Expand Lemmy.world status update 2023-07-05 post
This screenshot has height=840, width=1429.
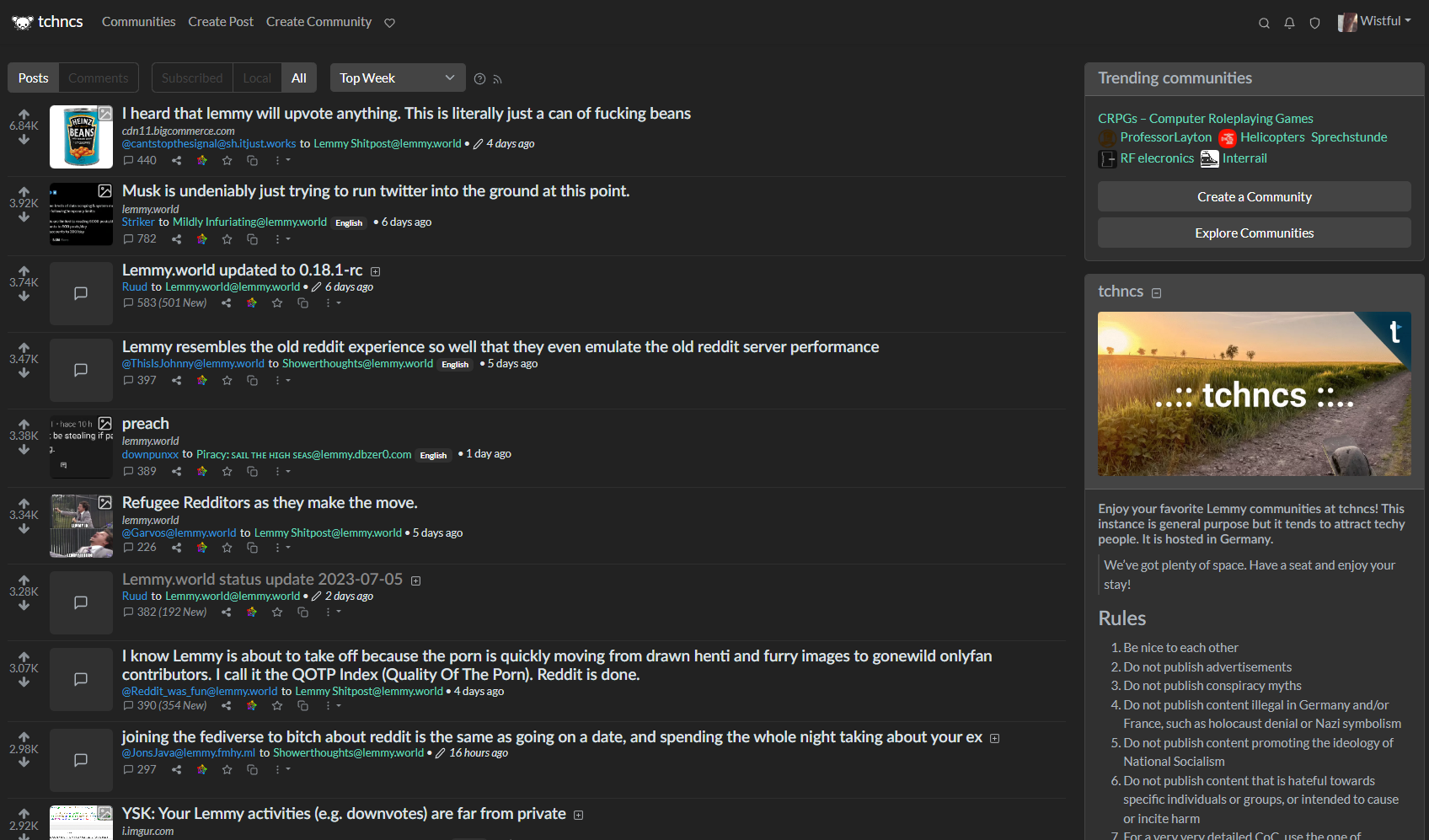click(x=415, y=581)
